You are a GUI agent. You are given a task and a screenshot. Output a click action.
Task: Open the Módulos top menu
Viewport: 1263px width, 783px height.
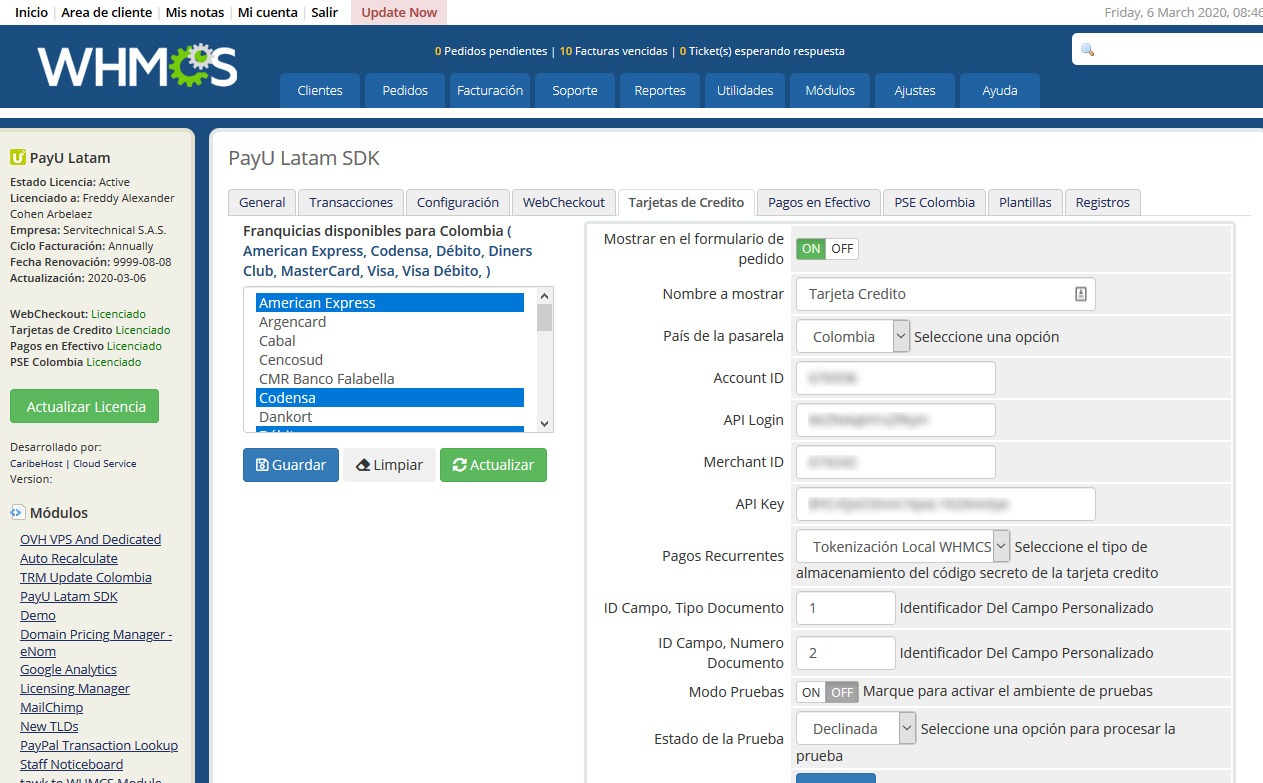click(x=830, y=90)
